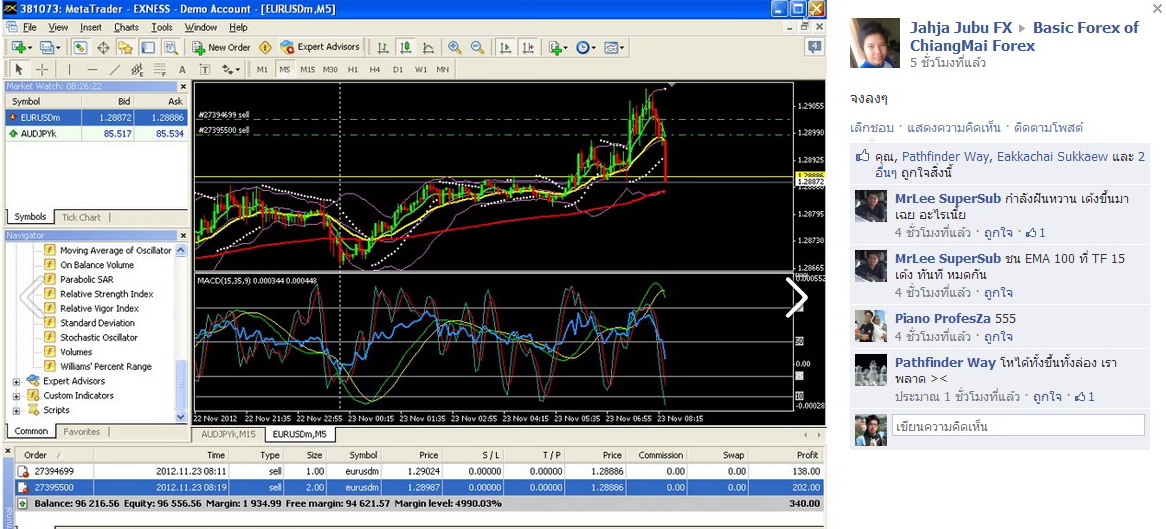
Task: Click the Facebook comment input field
Action: tap(1018, 427)
